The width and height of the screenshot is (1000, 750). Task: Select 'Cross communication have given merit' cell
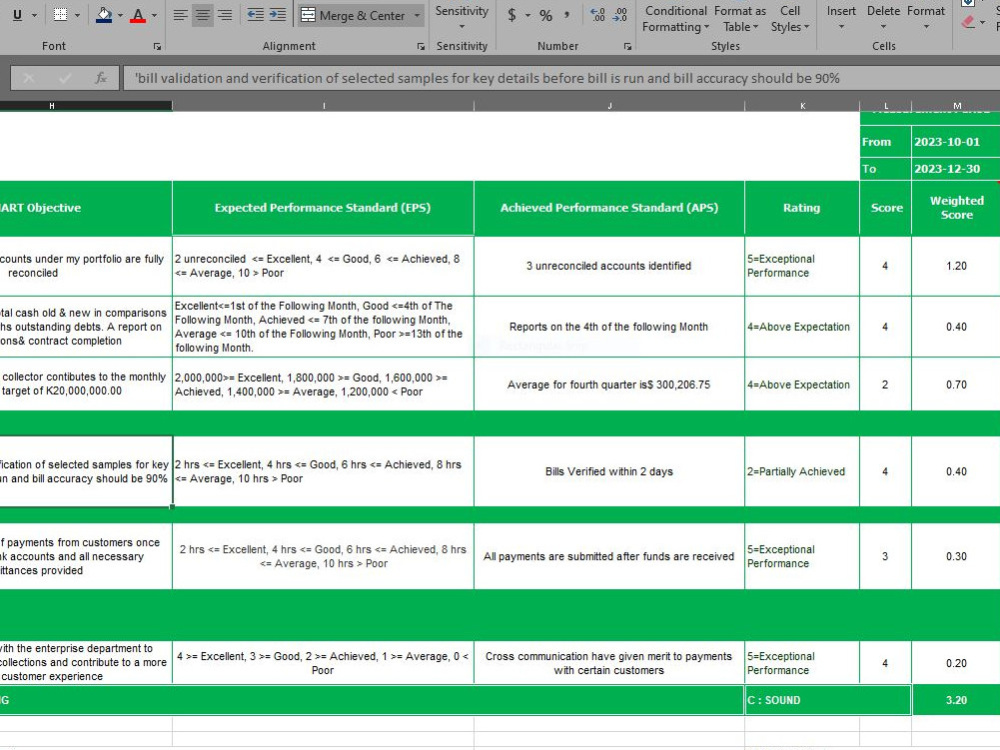609,663
